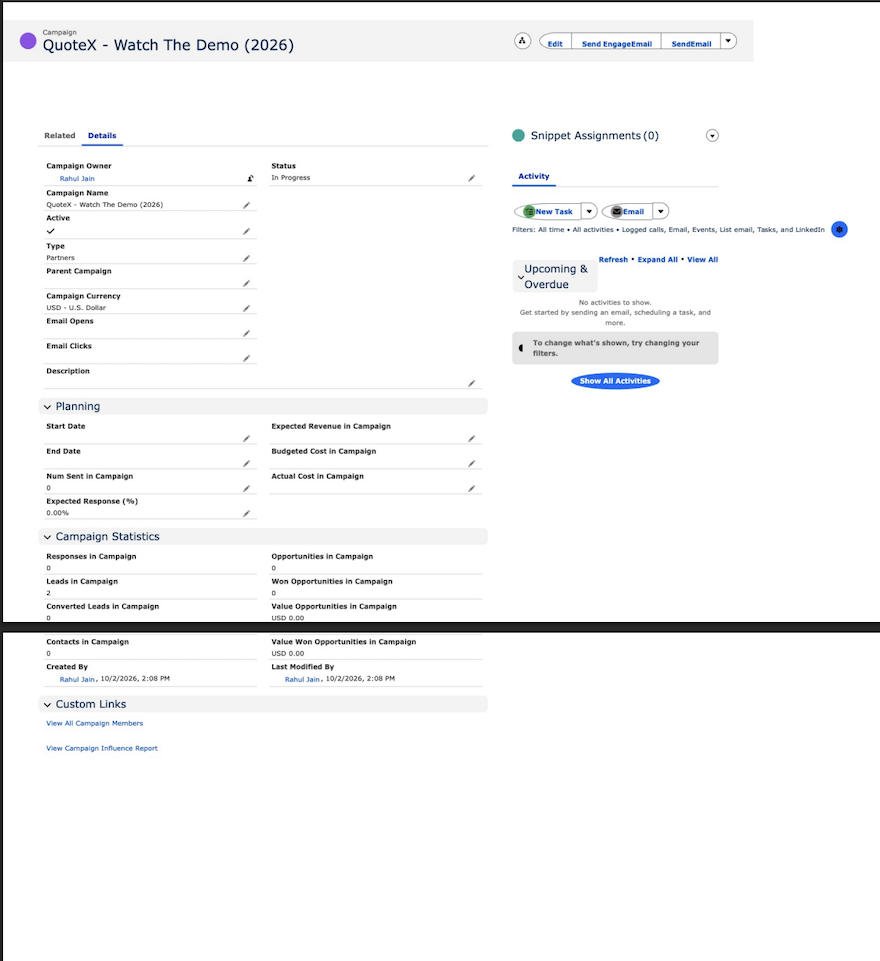The width and height of the screenshot is (880, 961).
Task: Edit the Description field pencil icon
Action: pos(471,383)
